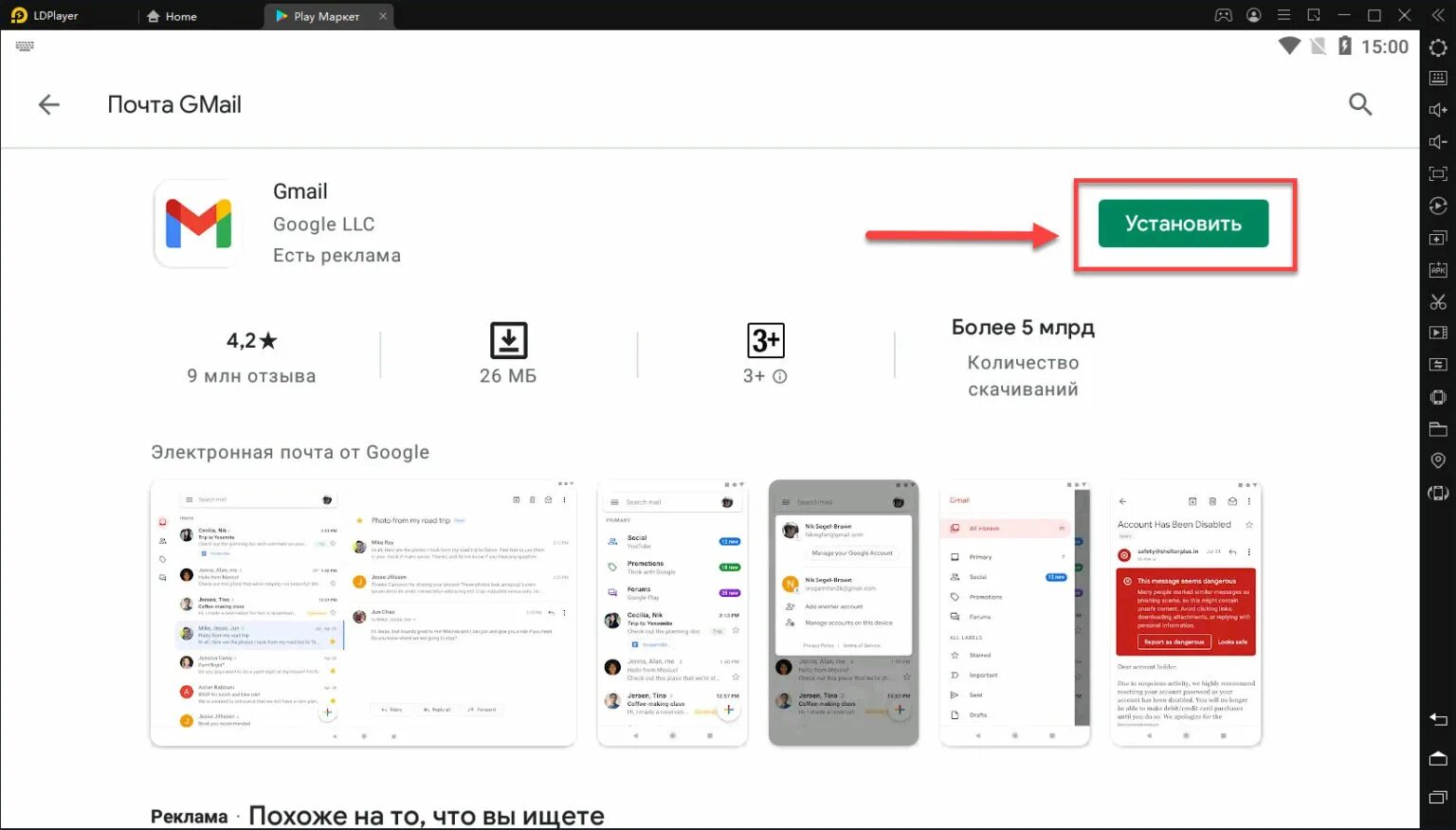Click Похоже на то, что вы ищете heading
Image resolution: width=1456 pixels, height=830 pixels.
point(427,816)
